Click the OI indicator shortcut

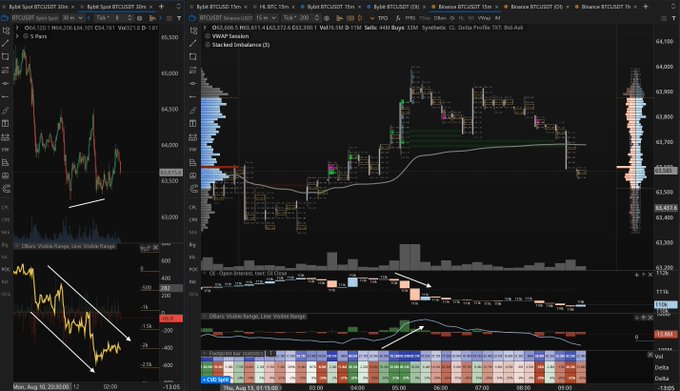pos(452,18)
